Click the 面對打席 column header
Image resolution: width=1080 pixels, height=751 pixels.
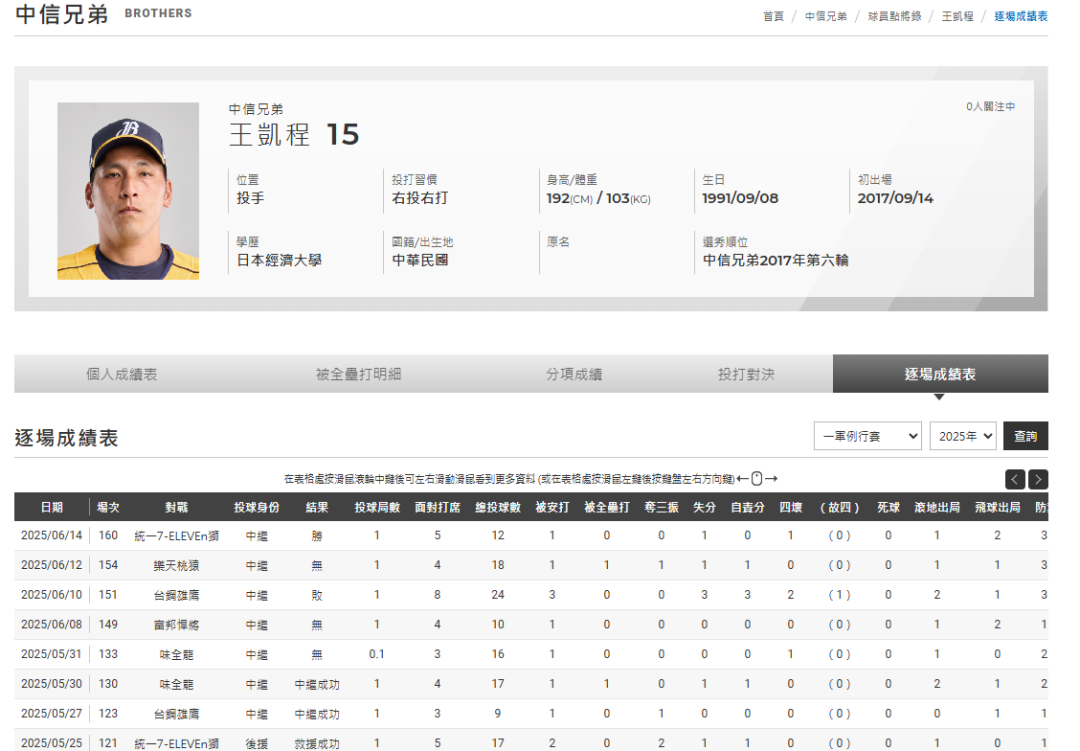click(437, 507)
